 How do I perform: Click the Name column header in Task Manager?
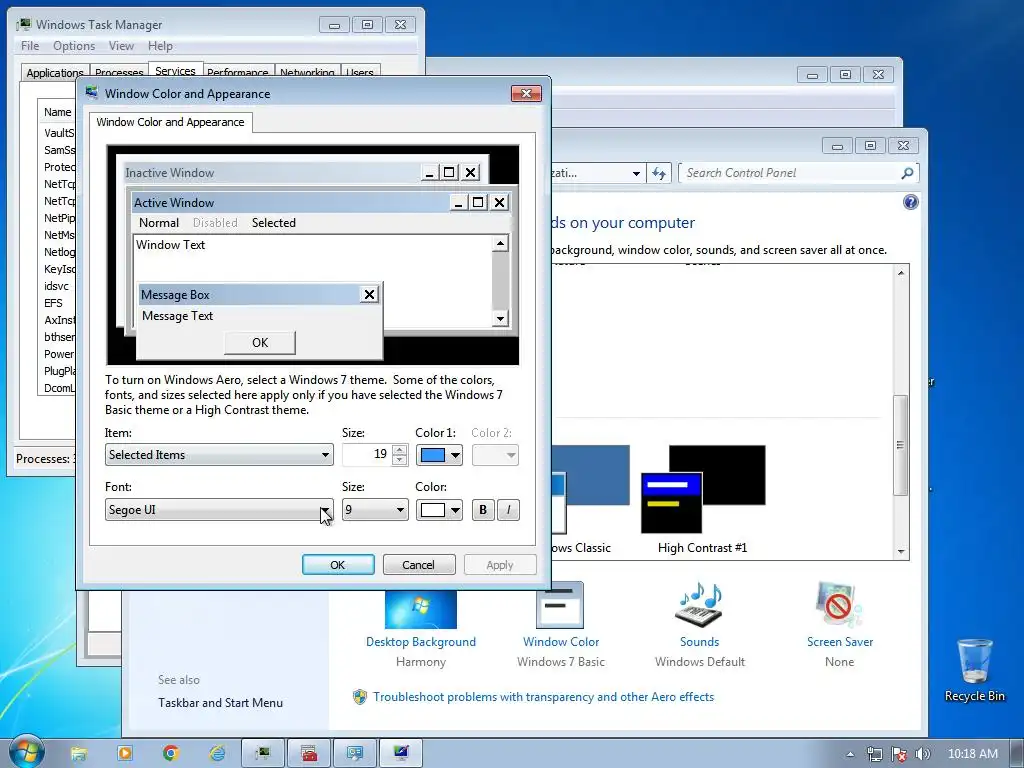[x=57, y=112]
